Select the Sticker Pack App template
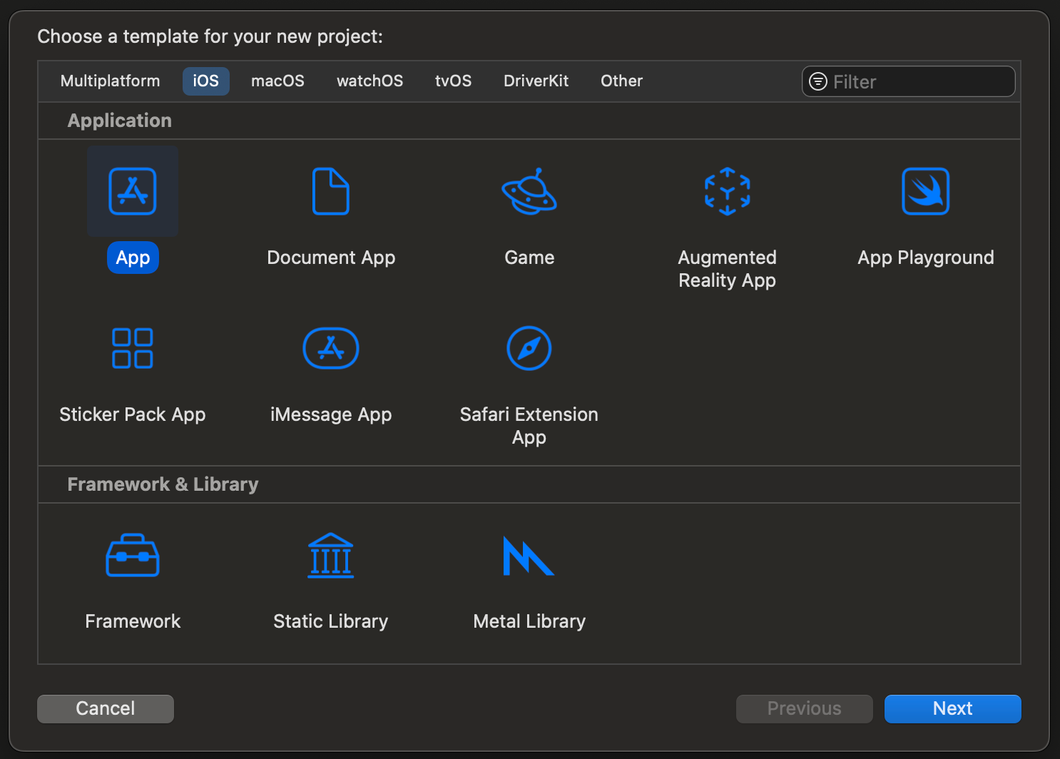 (133, 348)
